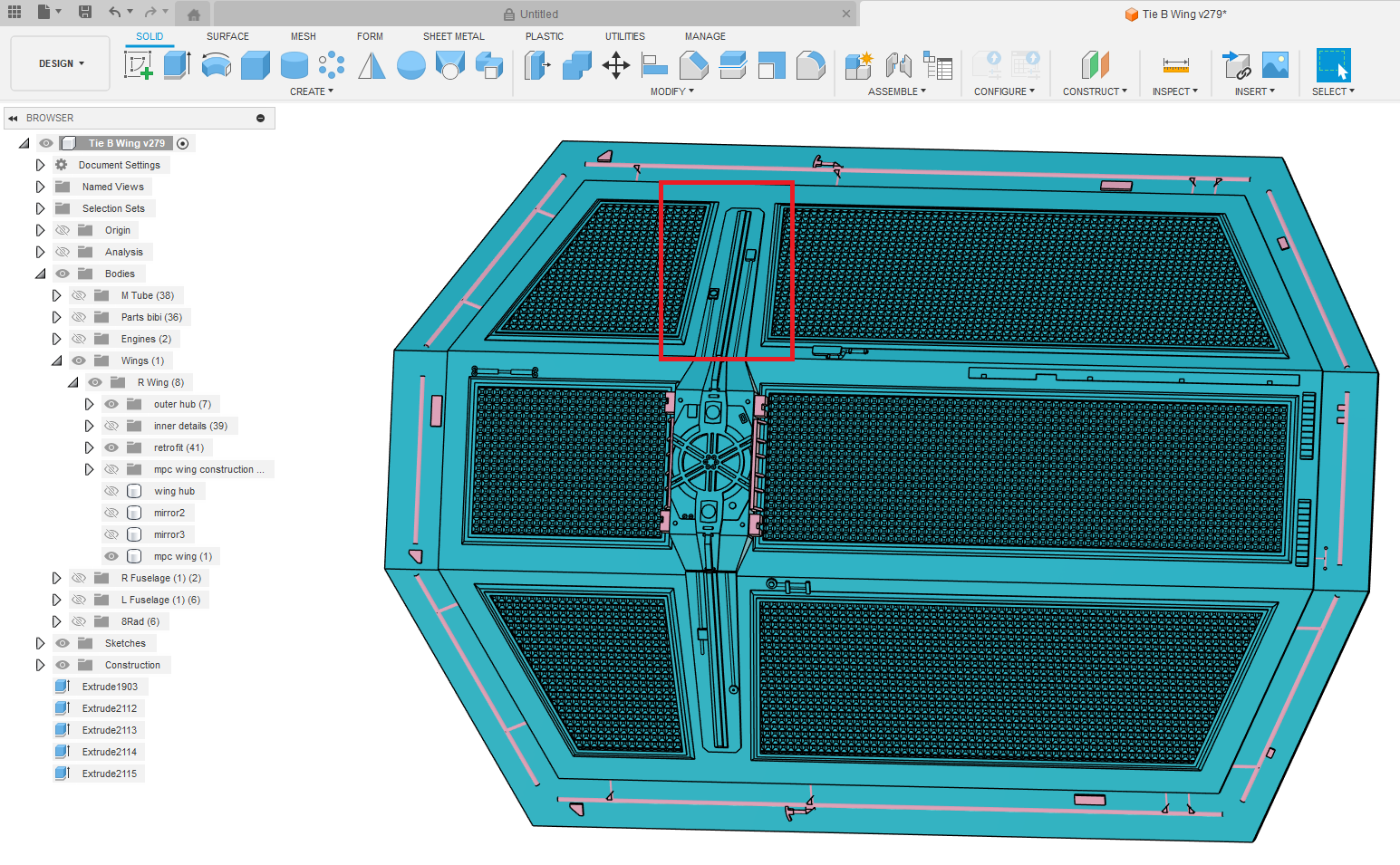Create a Box primitive

tap(255, 65)
